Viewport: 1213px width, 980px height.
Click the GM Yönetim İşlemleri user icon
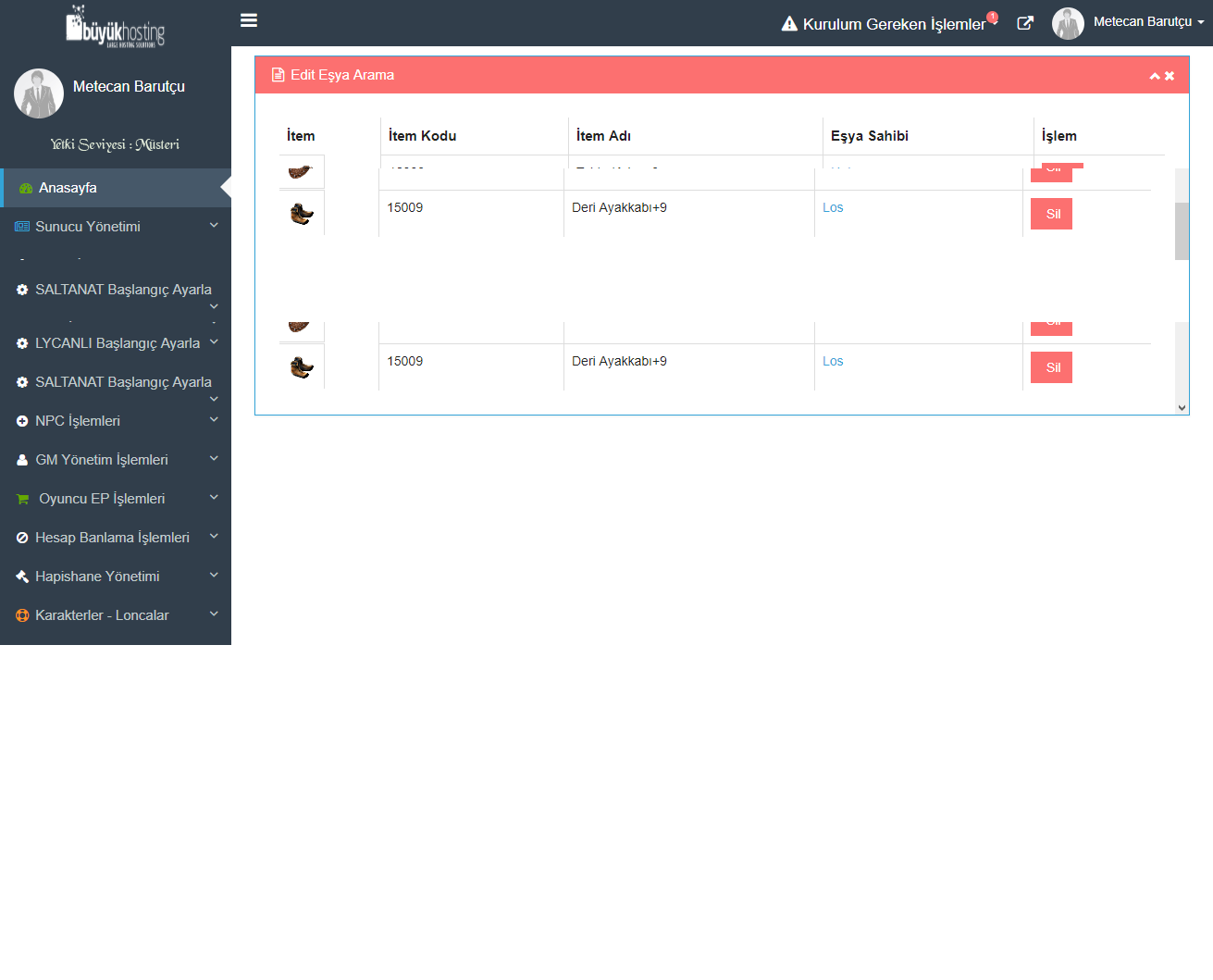click(x=22, y=460)
